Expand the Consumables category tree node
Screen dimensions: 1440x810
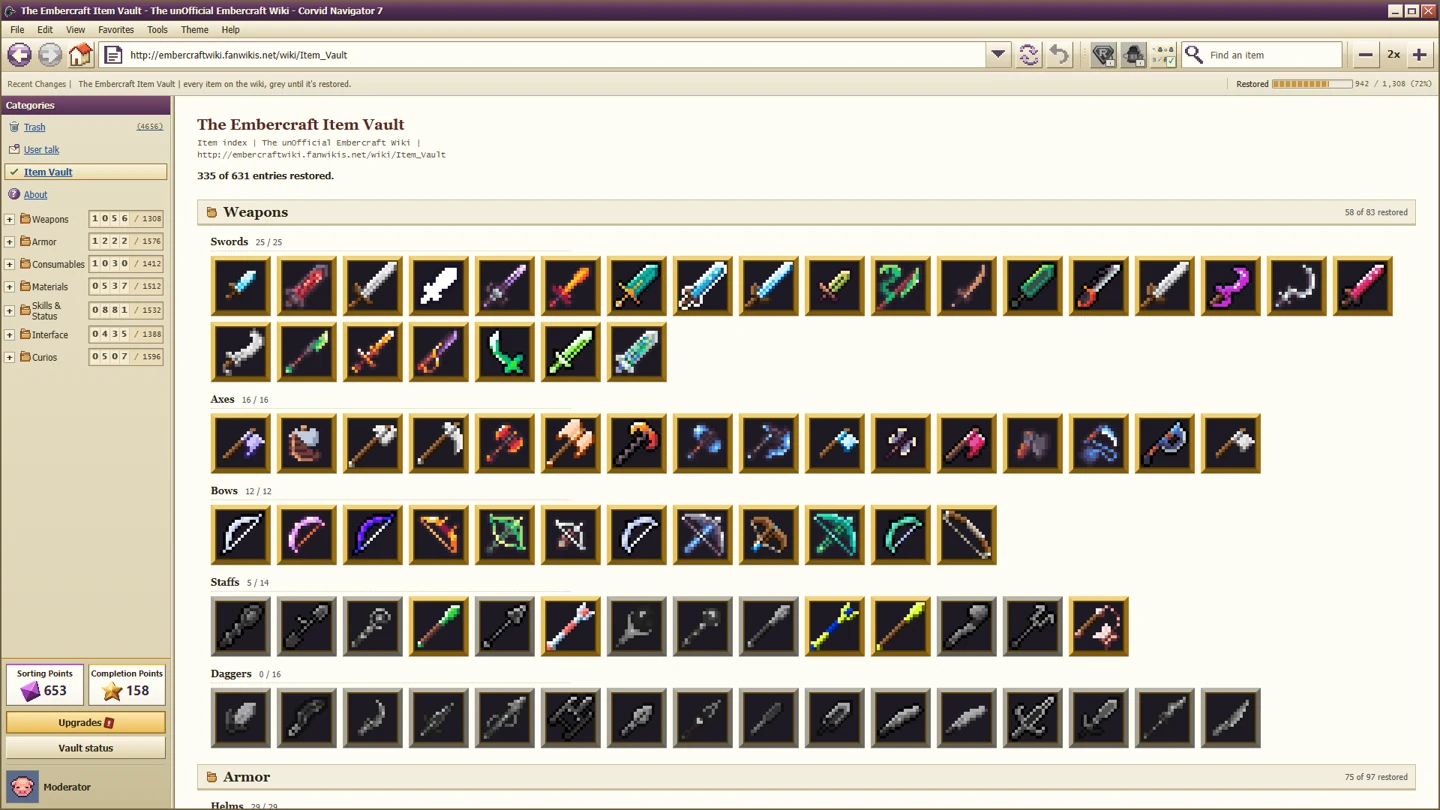tap(10, 265)
